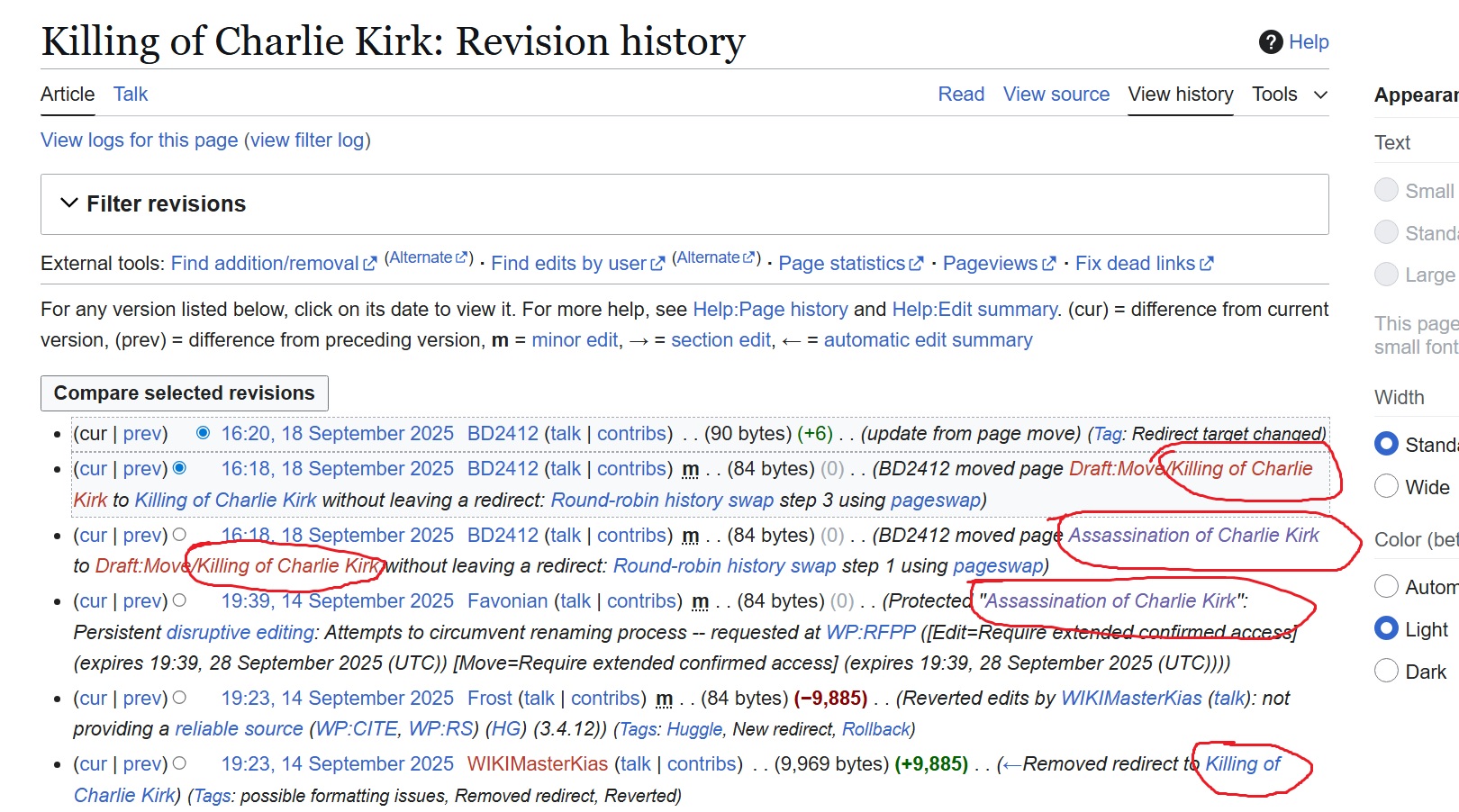The image size is (1459, 812).
Task: Switch to the Talk tab
Action: (131, 95)
